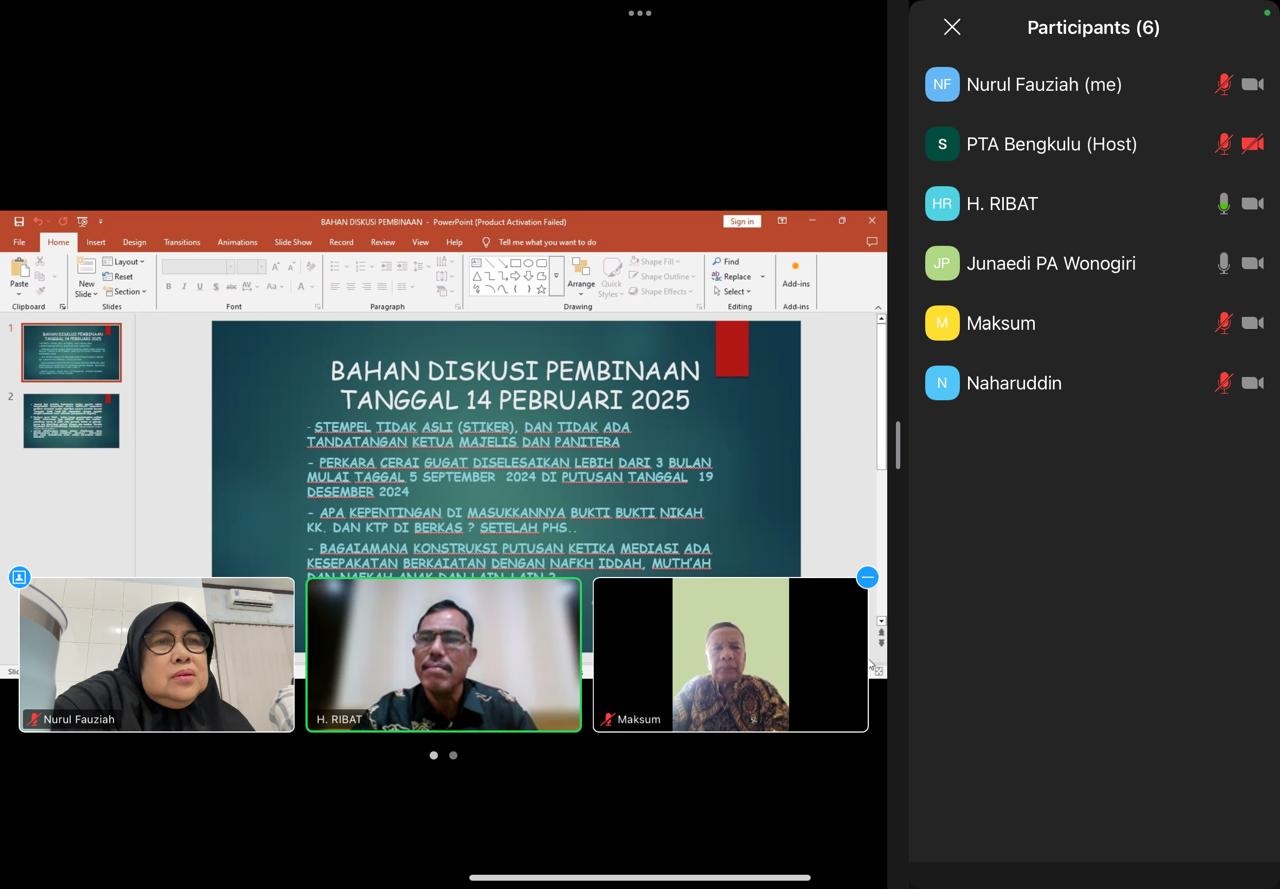Viewport: 1280px width, 889px height.
Task: Close the Participants panel with X
Action: click(x=952, y=28)
